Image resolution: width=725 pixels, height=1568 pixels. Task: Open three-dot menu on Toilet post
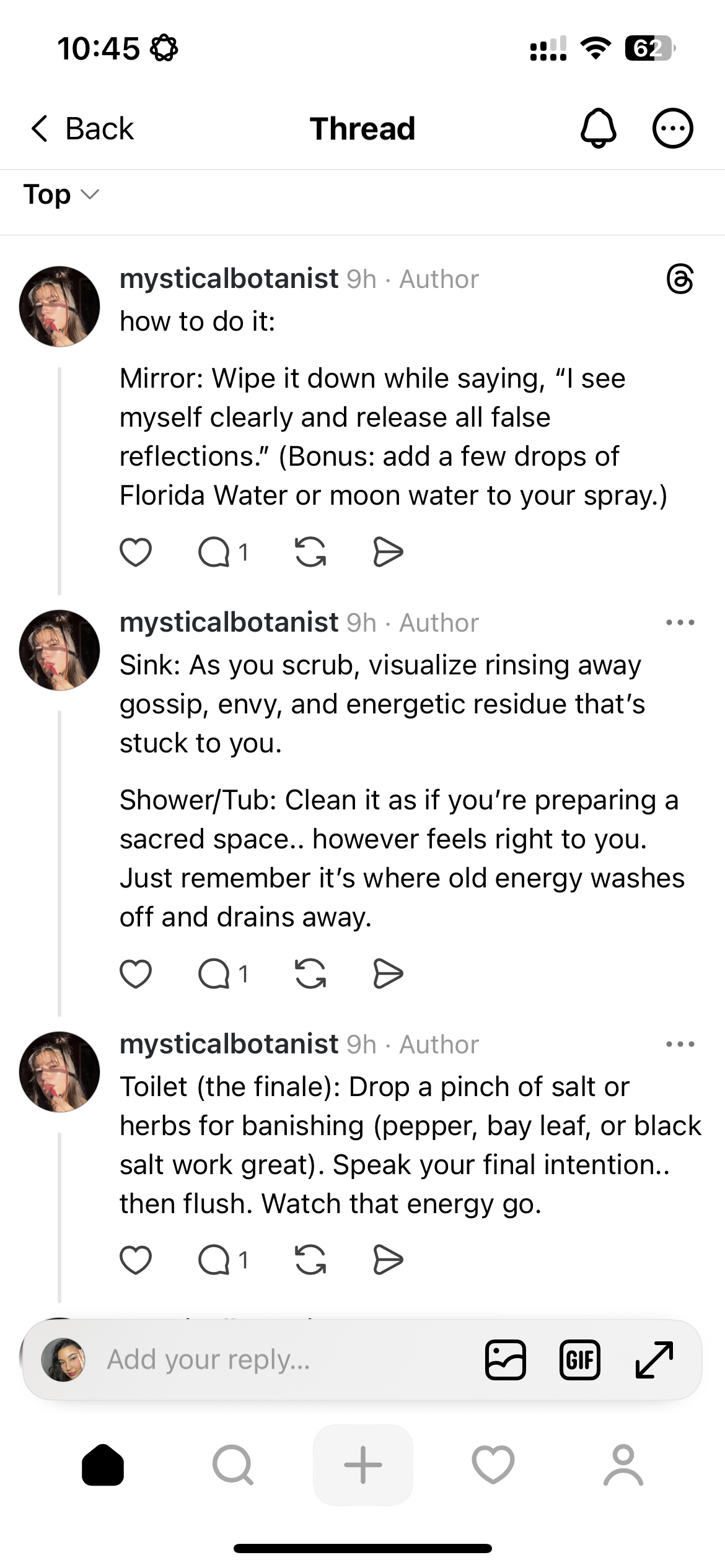(680, 1044)
